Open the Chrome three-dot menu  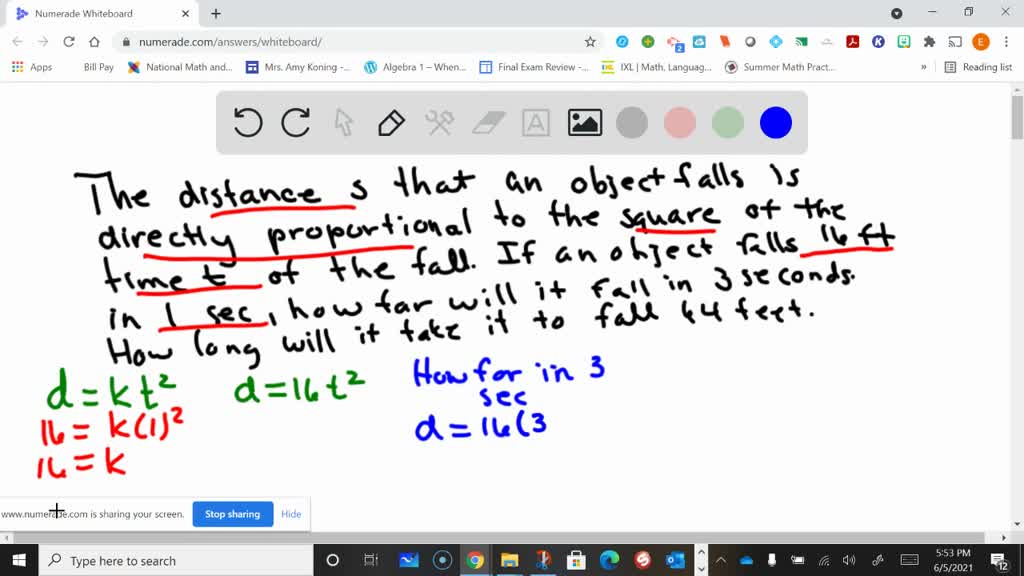pyautogui.click(x=1007, y=42)
